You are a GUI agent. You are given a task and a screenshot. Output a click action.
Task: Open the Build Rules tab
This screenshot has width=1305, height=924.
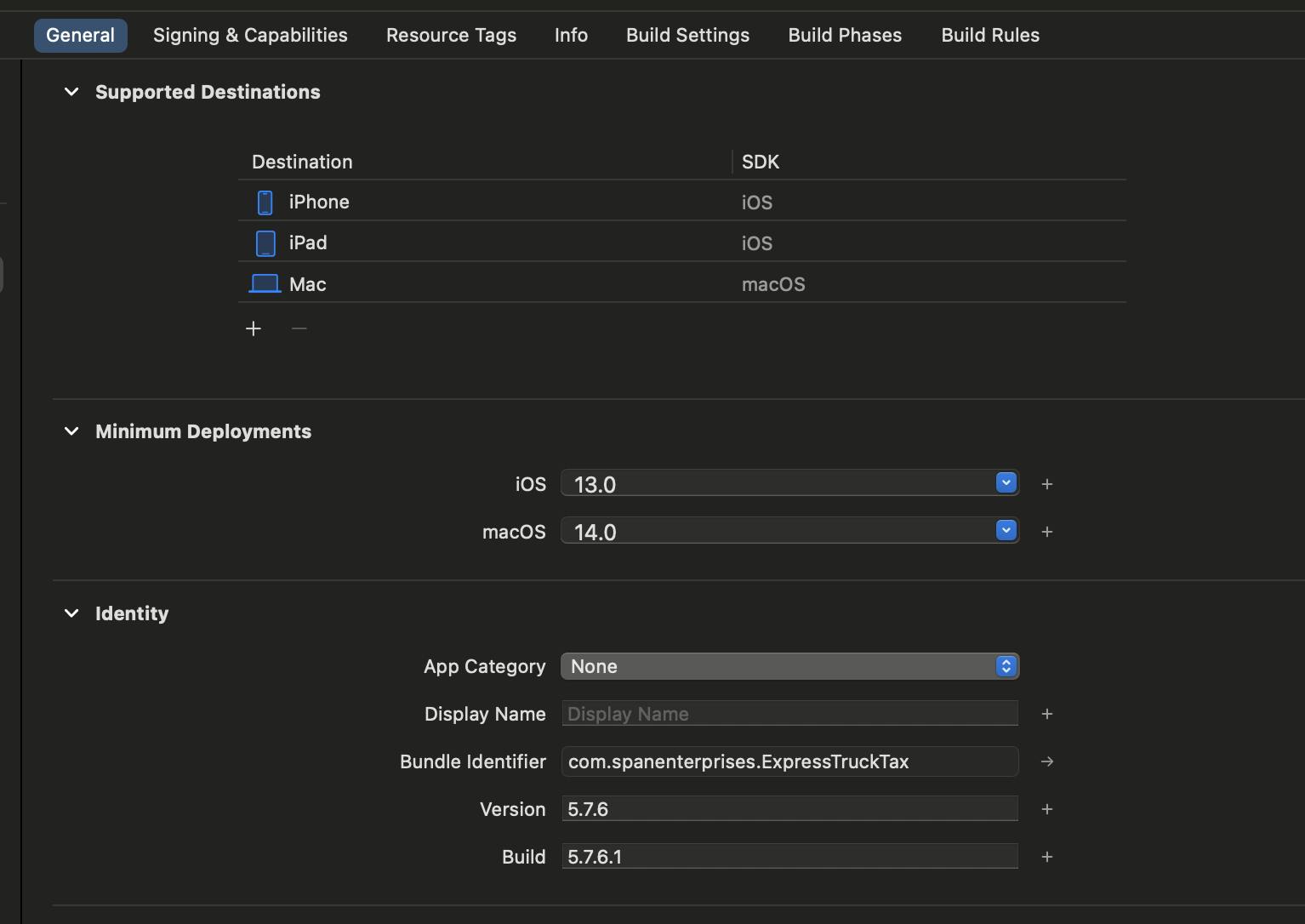pyautogui.click(x=990, y=36)
